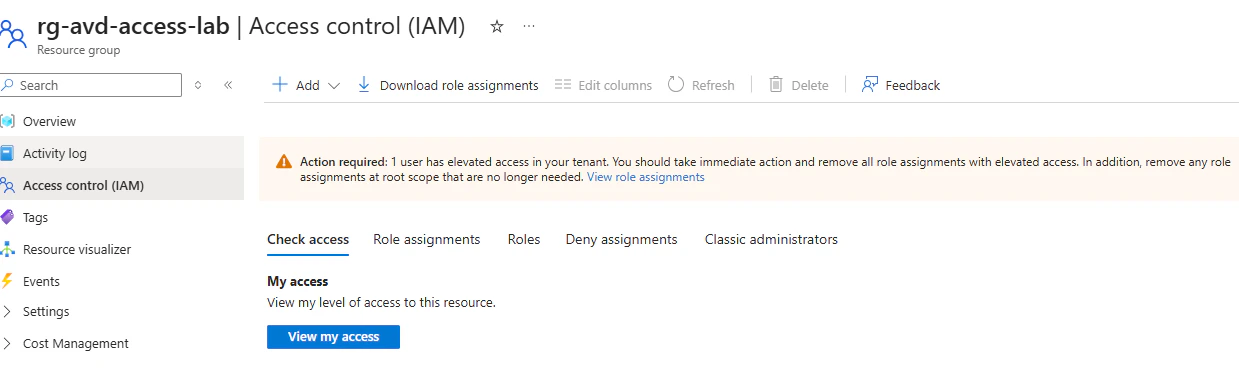Viewport: 1239px width, 369px height.
Task: Toggle expand/collapse all sidebar sections
Action: point(198,85)
